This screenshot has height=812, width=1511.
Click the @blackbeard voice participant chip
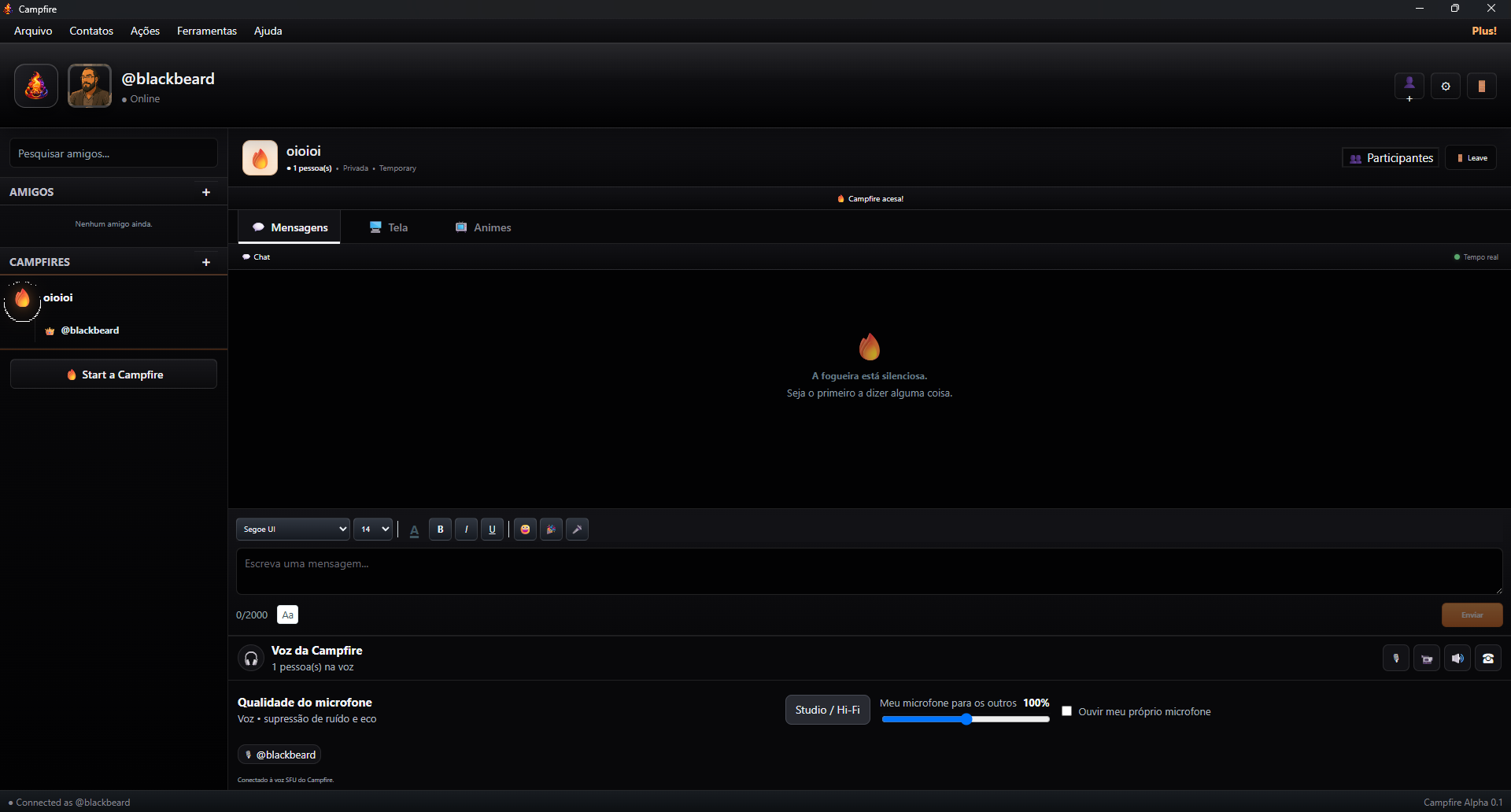(279, 755)
